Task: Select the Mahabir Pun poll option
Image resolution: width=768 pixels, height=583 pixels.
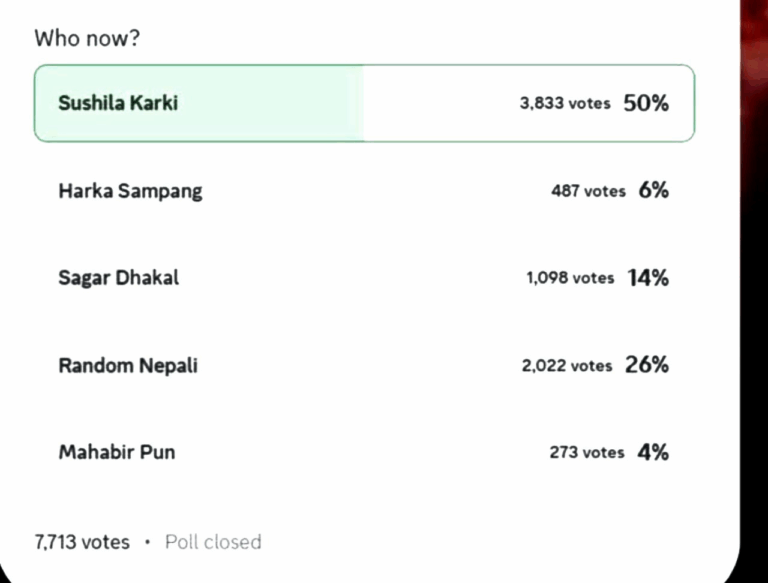Action: click(x=116, y=452)
